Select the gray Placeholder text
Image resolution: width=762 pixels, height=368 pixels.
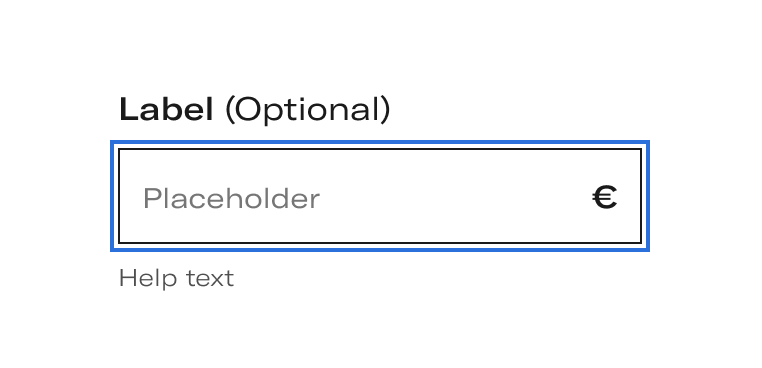pos(231,198)
